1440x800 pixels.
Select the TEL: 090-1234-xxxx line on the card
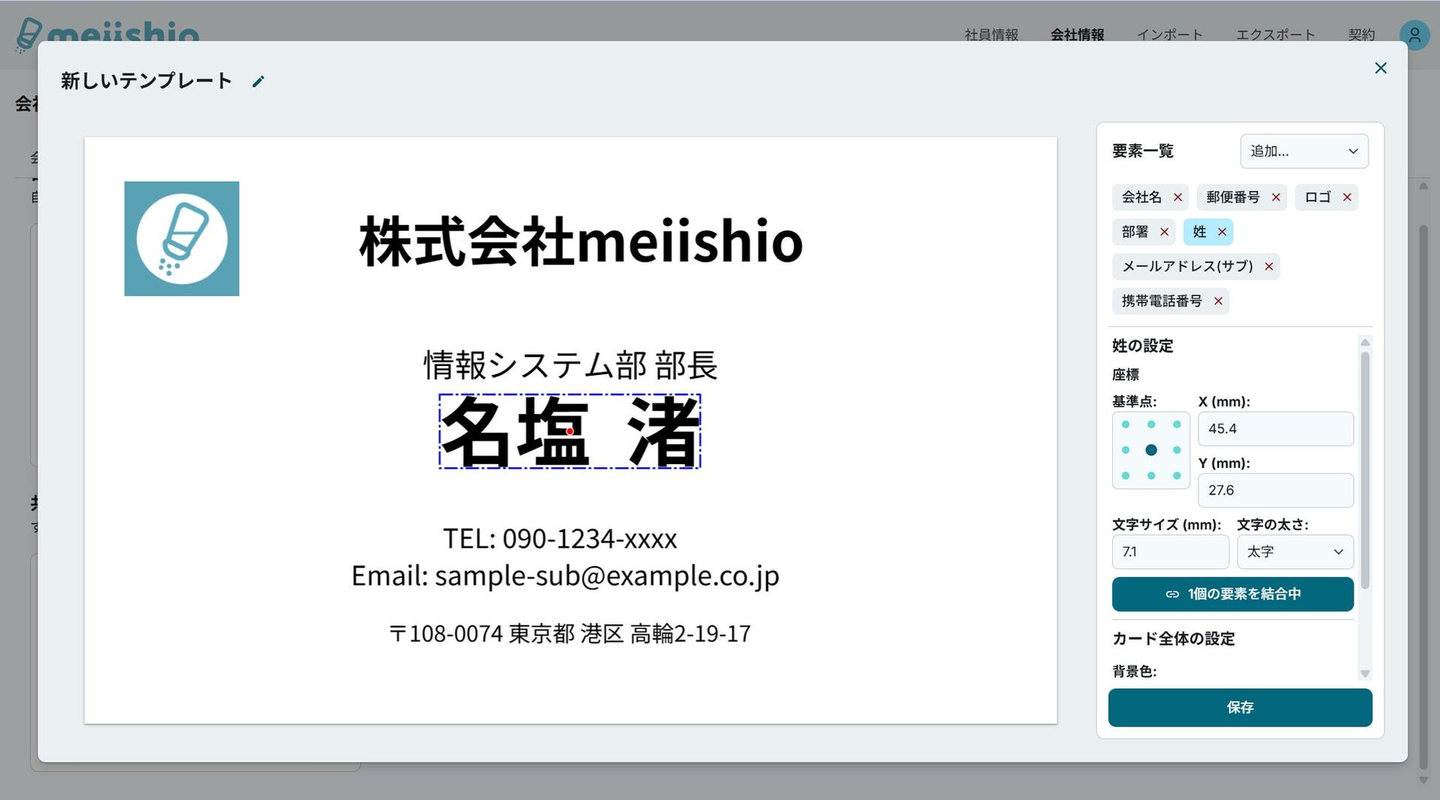point(560,539)
